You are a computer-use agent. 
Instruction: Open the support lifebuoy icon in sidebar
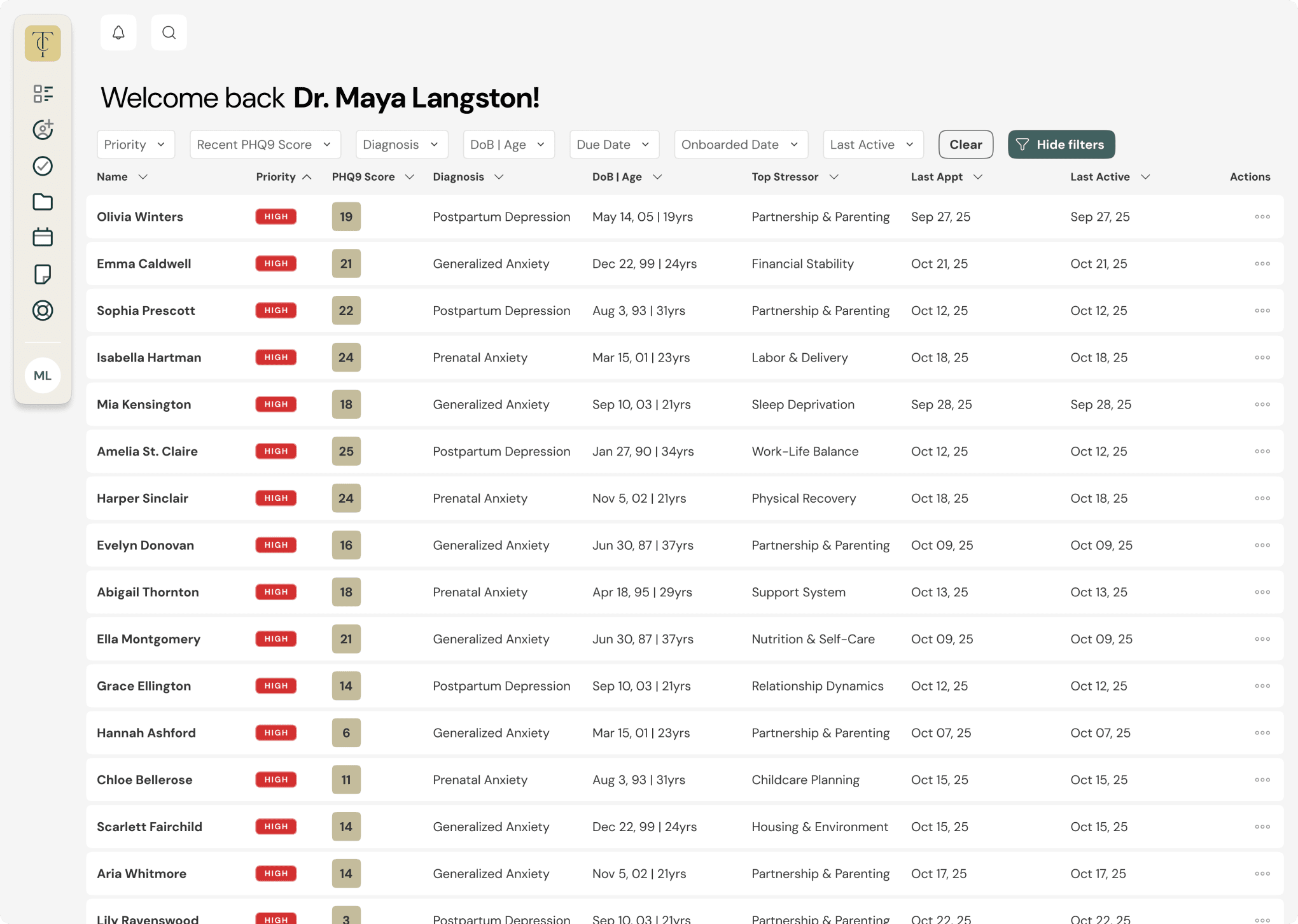coord(43,311)
